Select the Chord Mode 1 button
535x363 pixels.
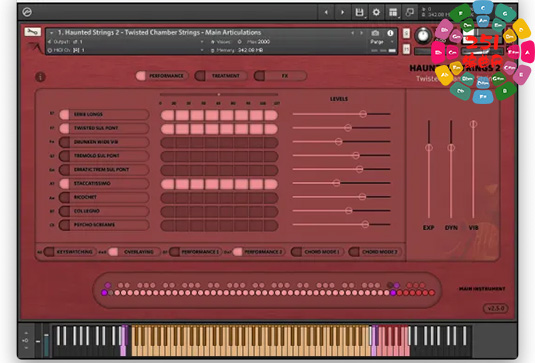[x=317, y=252]
